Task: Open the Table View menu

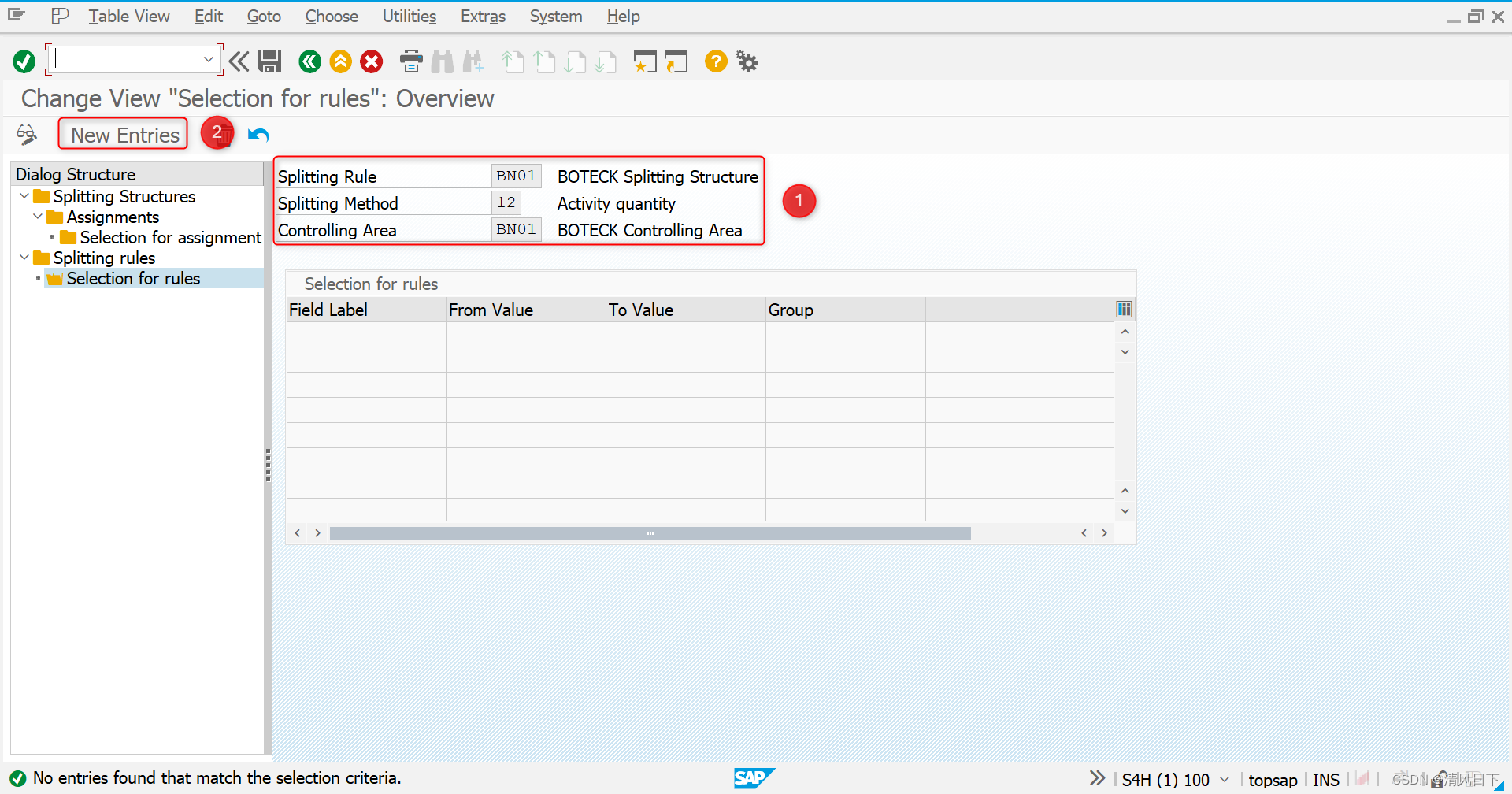Action: point(128,16)
